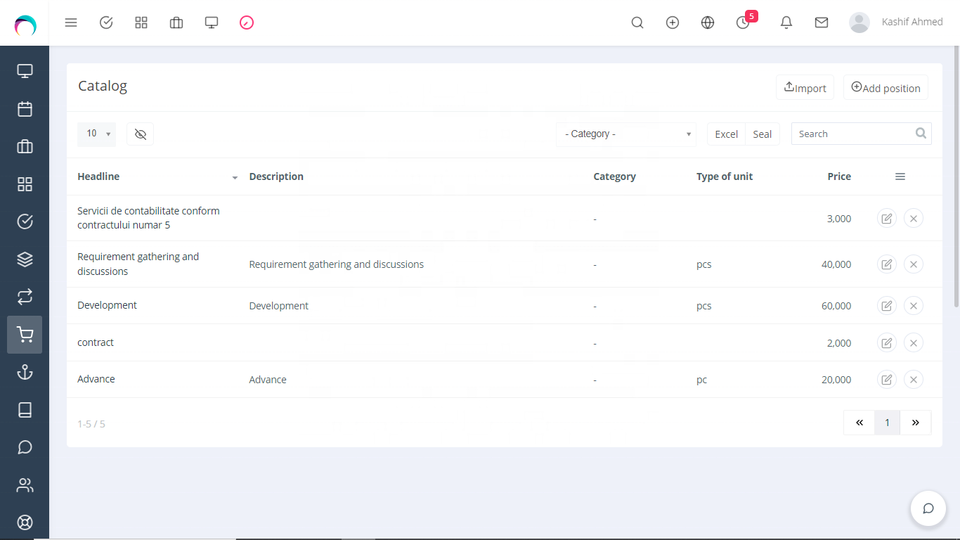The width and height of the screenshot is (960, 540).
Task: Click the anchor icon in sidebar
Action: pyautogui.click(x=25, y=372)
